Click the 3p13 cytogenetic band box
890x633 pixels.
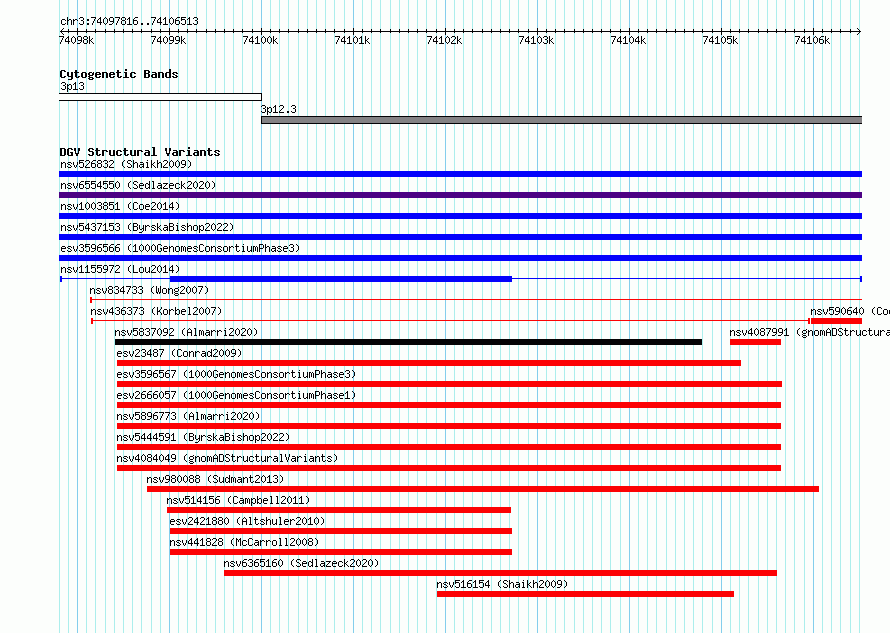pyautogui.click(x=160, y=97)
